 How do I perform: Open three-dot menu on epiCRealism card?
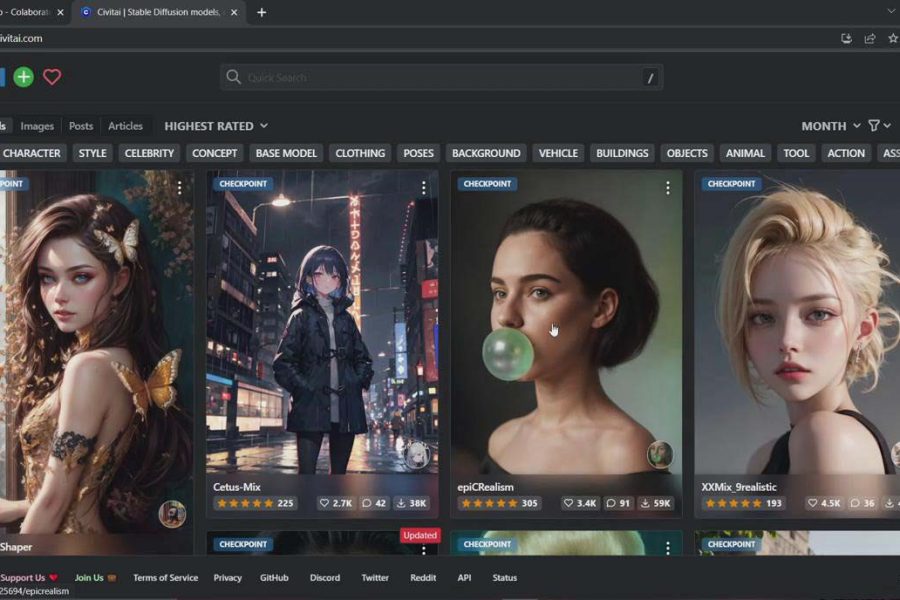click(668, 188)
